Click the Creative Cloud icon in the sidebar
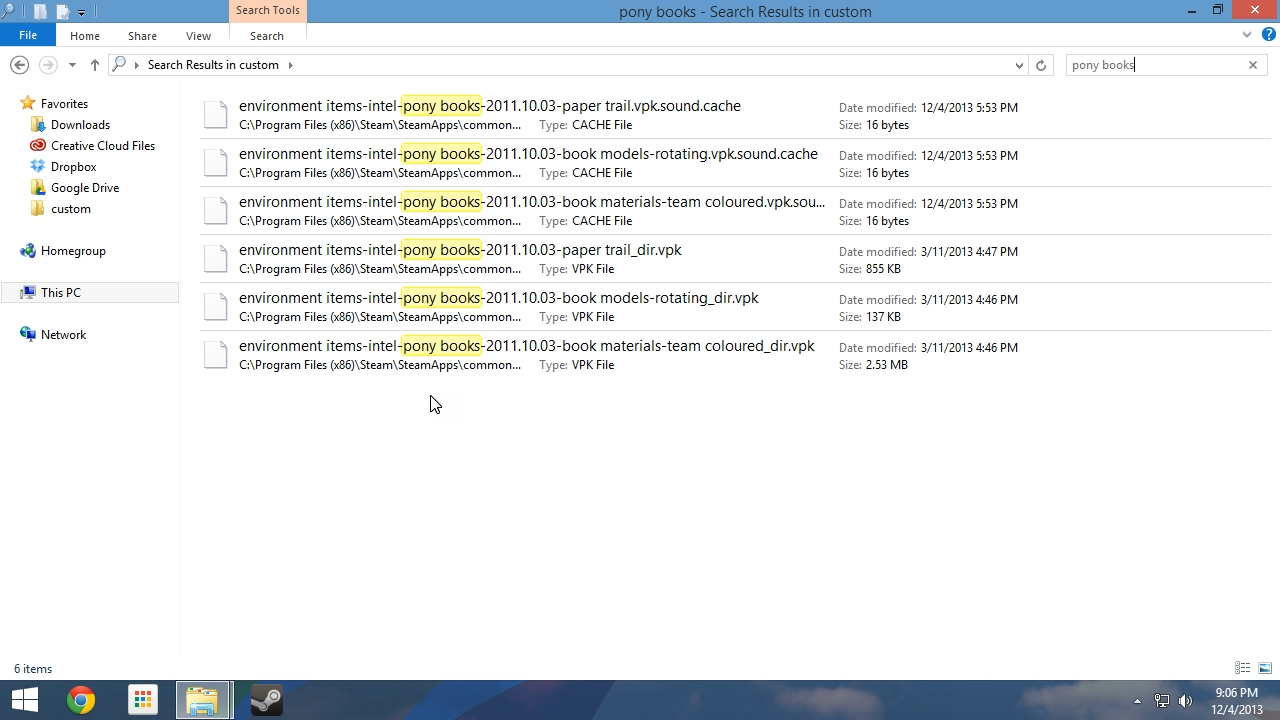 click(x=38, y=146)
